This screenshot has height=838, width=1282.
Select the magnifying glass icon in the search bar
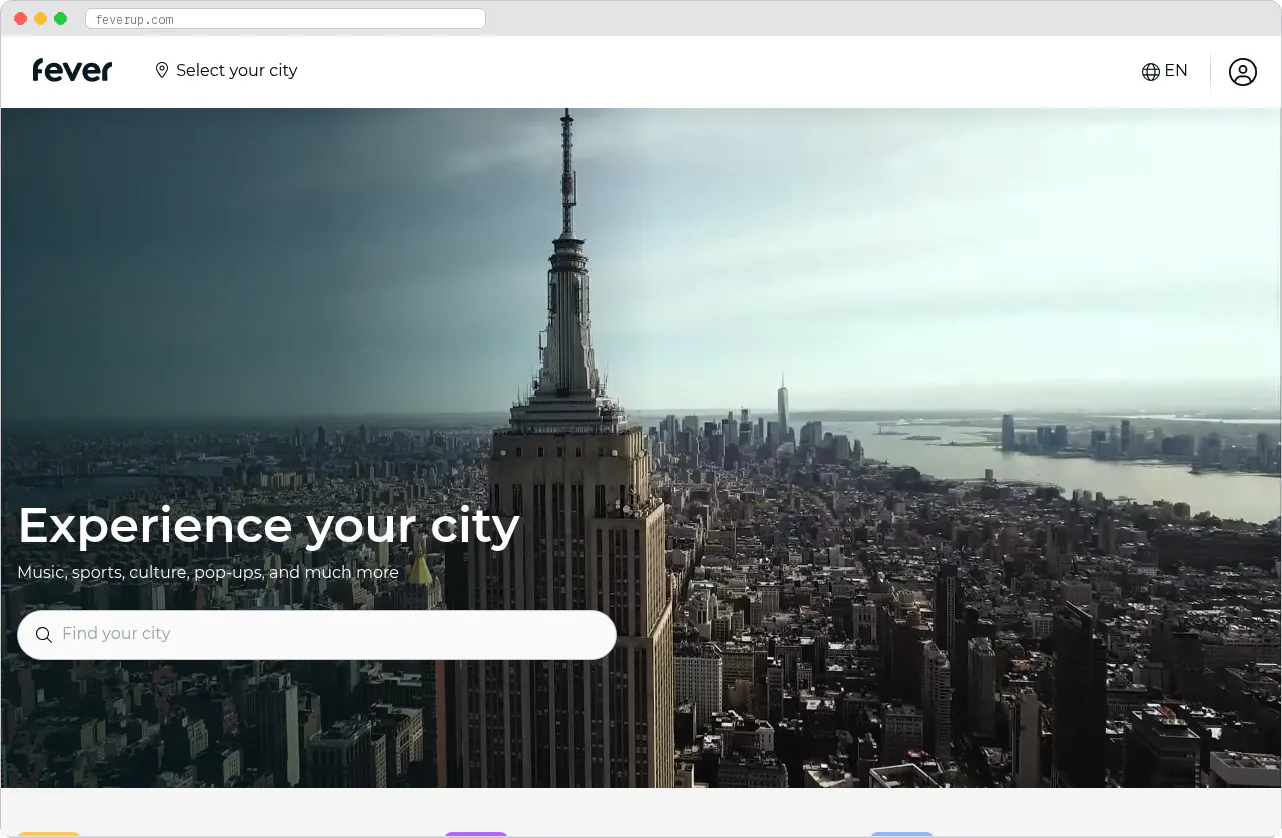tap(44, 634)
